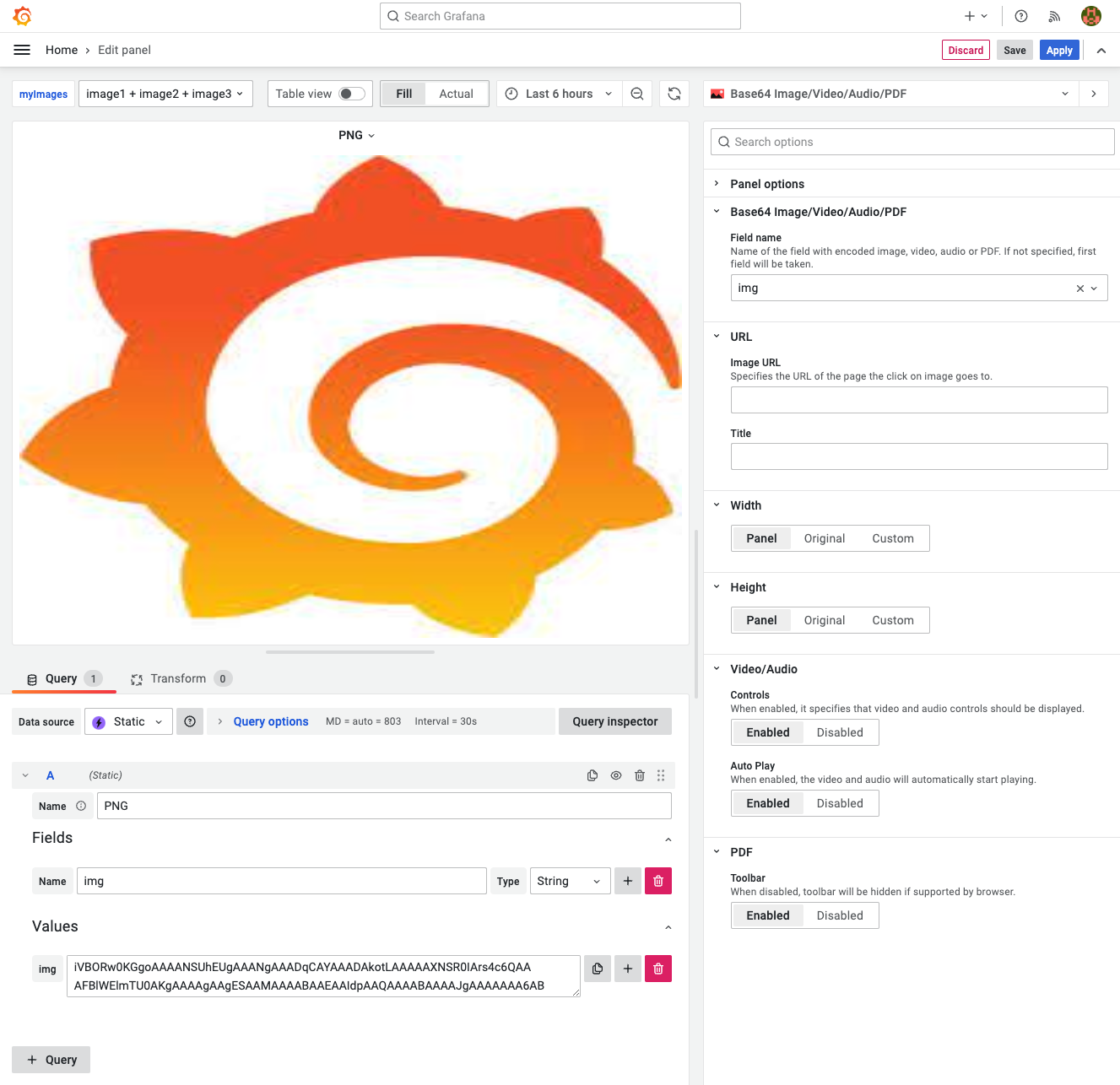Image resolution: width=1120 pixels, height=1085 pixels.
Task: Select Actual display mode
Action: 457,94
